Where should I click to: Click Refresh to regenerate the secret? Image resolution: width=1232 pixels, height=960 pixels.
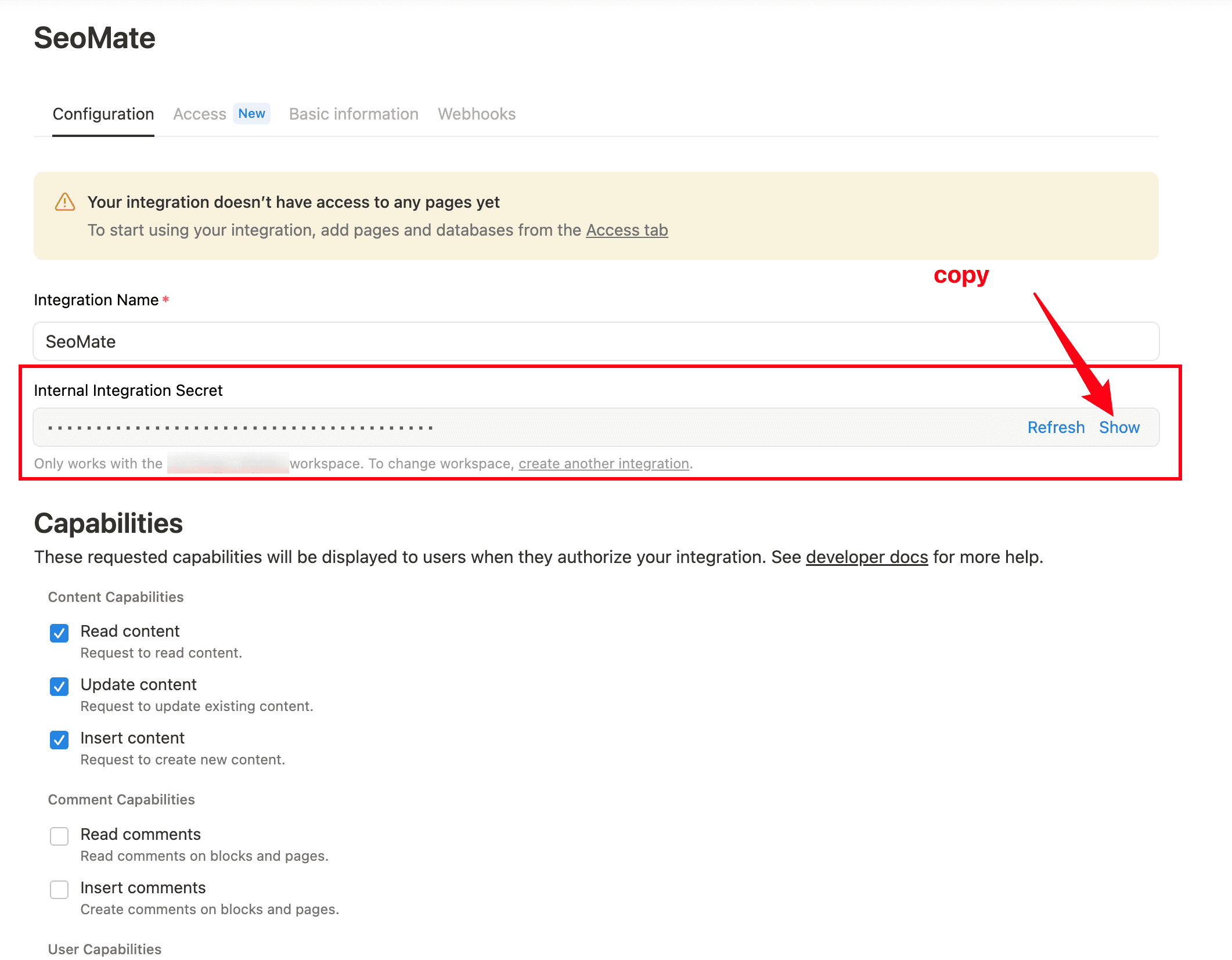[1056, 427]
